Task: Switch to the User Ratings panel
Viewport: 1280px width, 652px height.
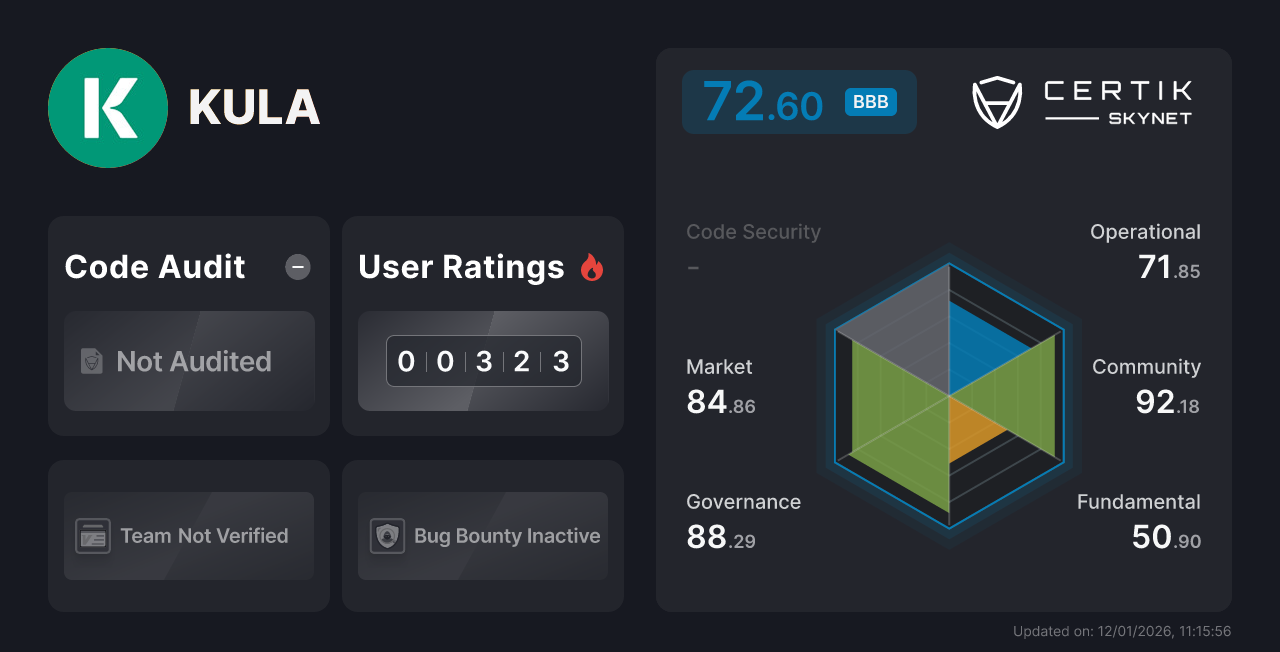Action: [x=482, y=325]
